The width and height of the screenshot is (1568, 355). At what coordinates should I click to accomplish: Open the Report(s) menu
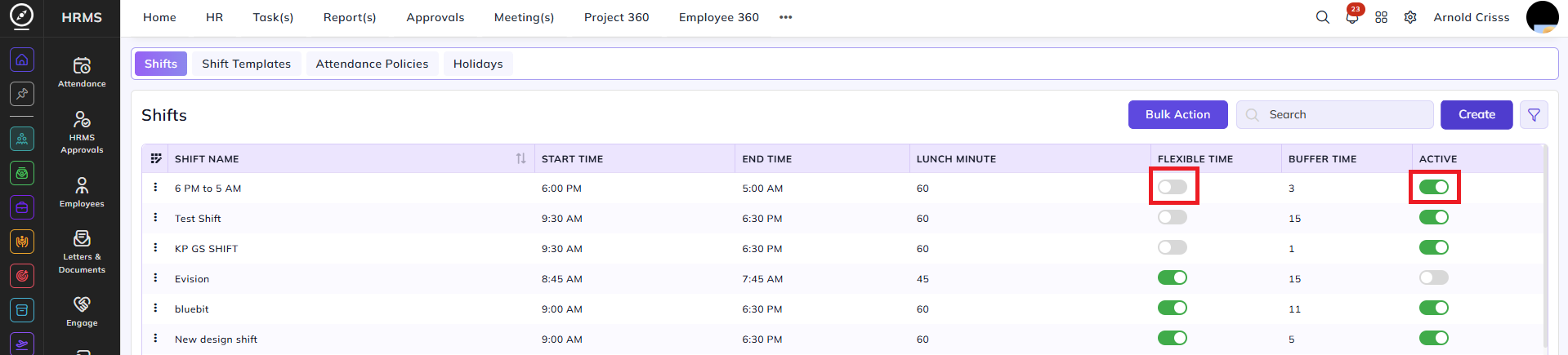350,17
